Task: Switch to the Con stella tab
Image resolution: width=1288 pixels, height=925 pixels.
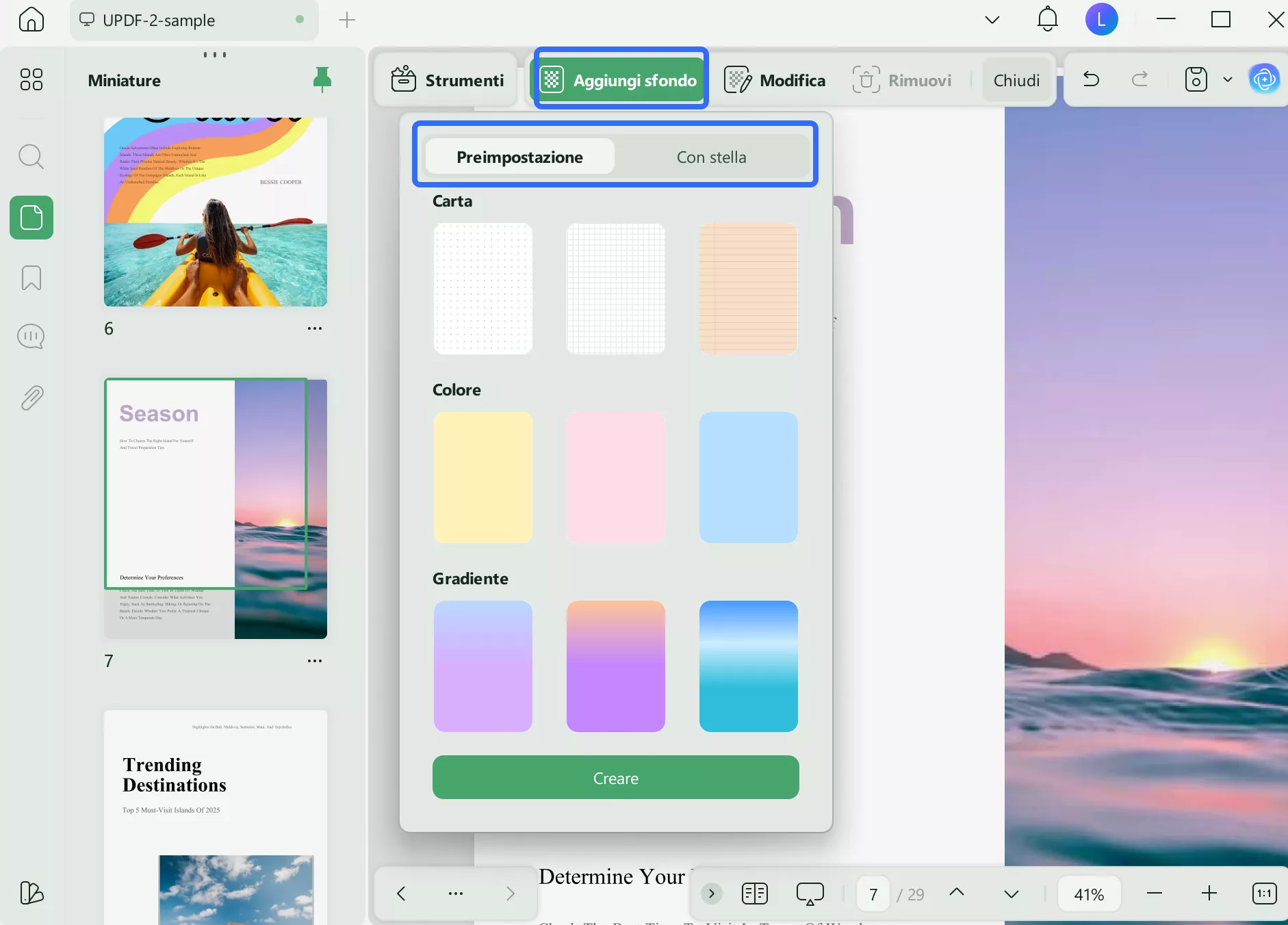Action: coord(711,157)
